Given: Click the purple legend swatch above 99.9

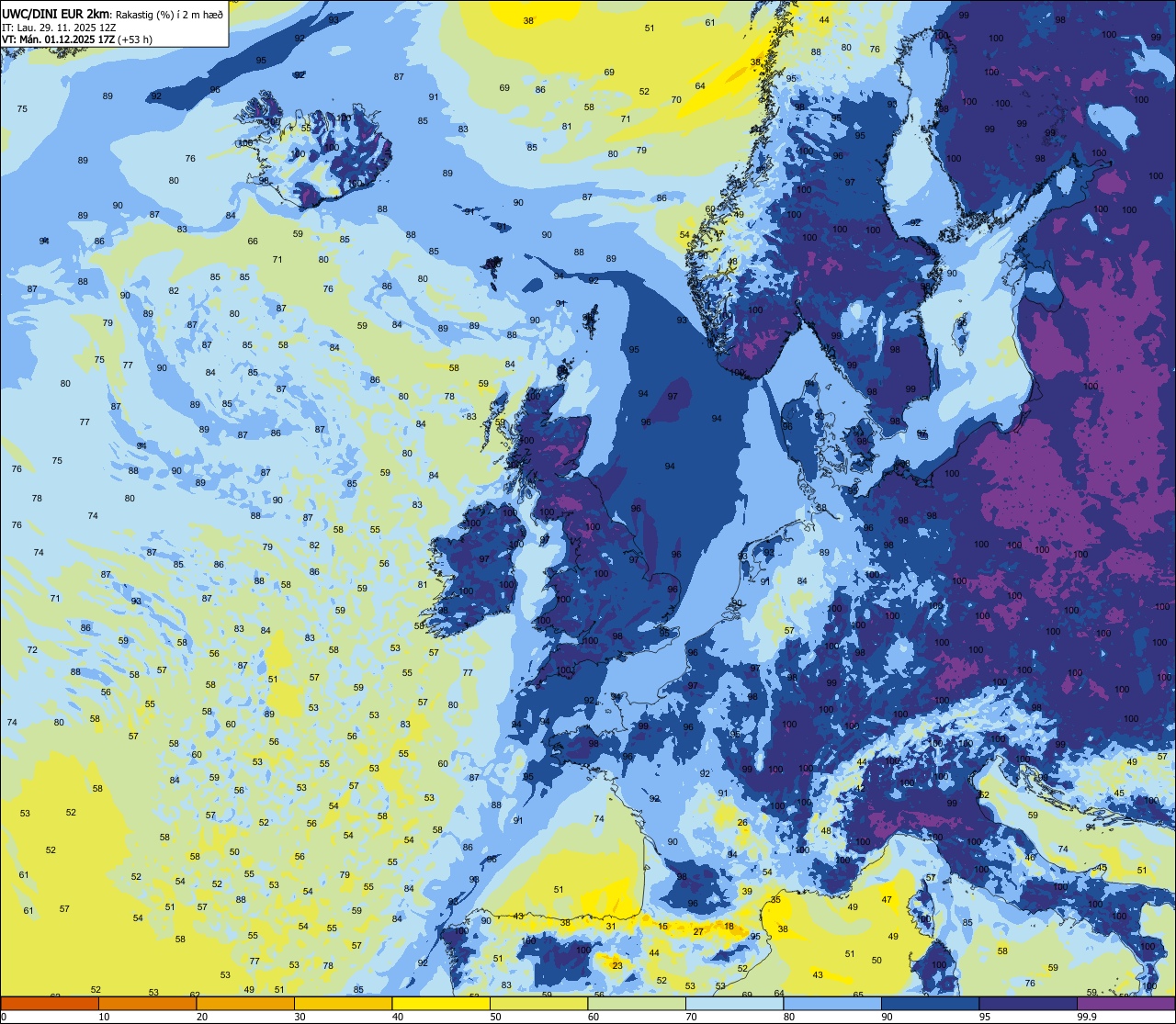Looking at the screenshot, I should click(x=1125, y=1004).
